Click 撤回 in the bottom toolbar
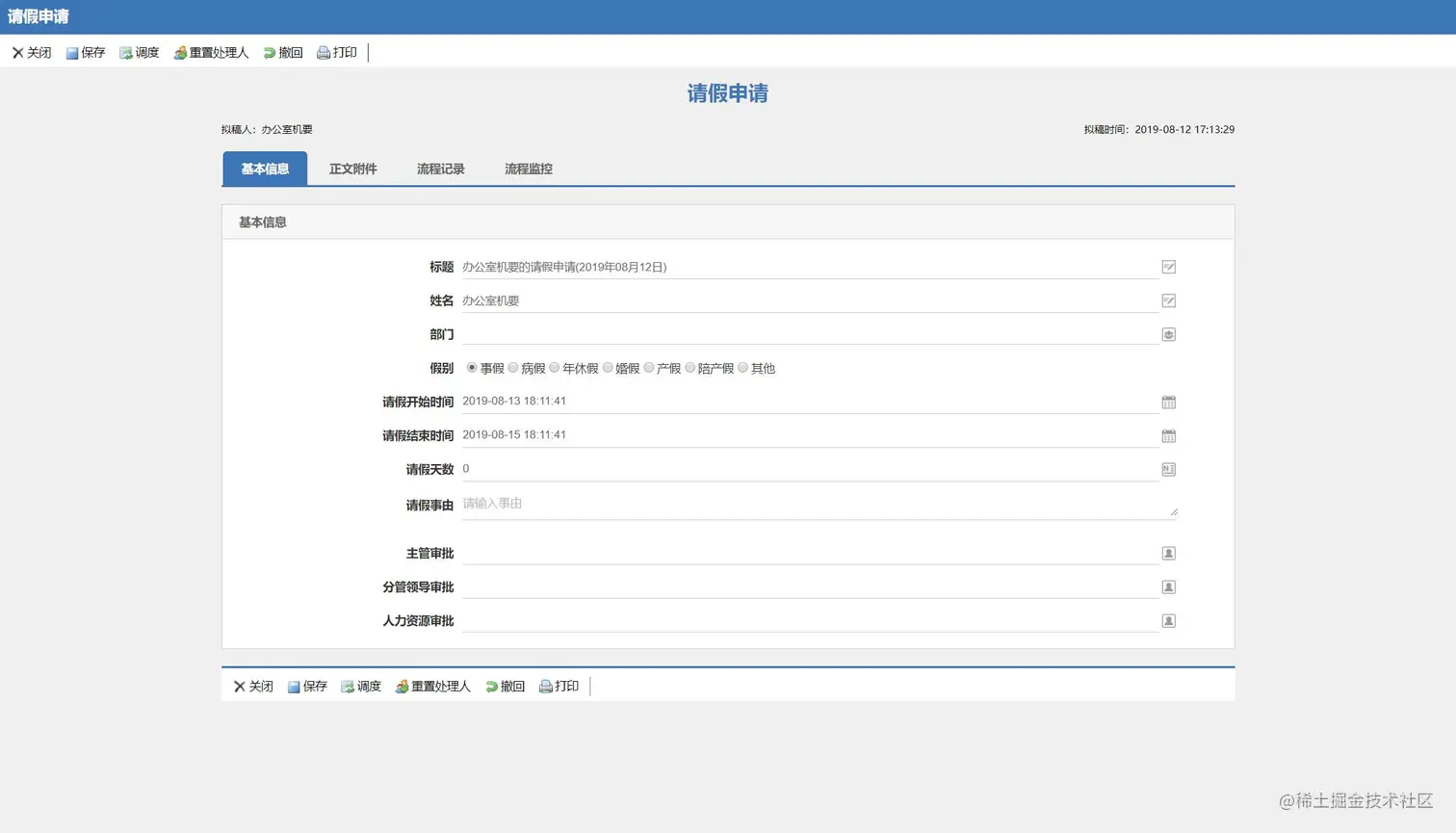 tap(505, 687)
